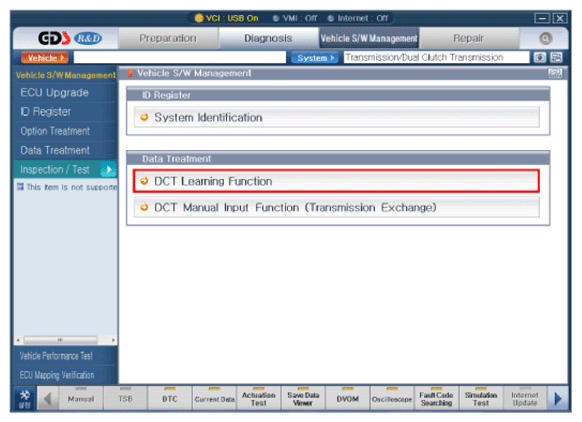Click the search magnifier icon
Screen dimensions: 582x422
tap(545, 38)
